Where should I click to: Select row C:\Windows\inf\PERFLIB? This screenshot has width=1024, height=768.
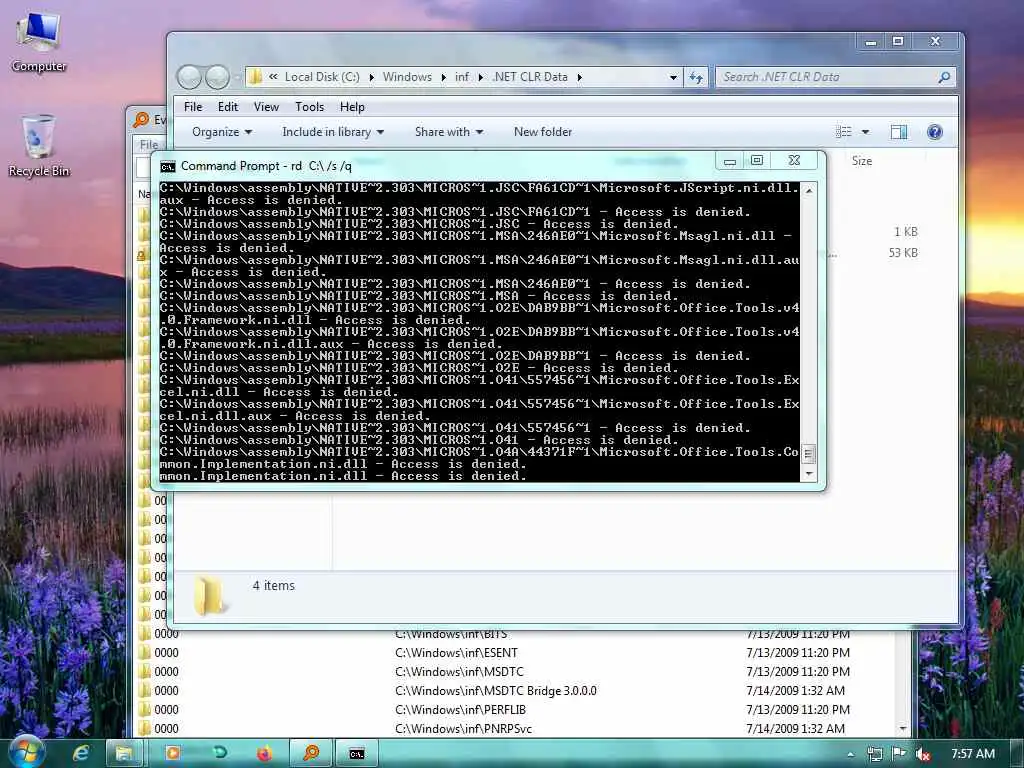pyautogui.click(x=516, y=709)
